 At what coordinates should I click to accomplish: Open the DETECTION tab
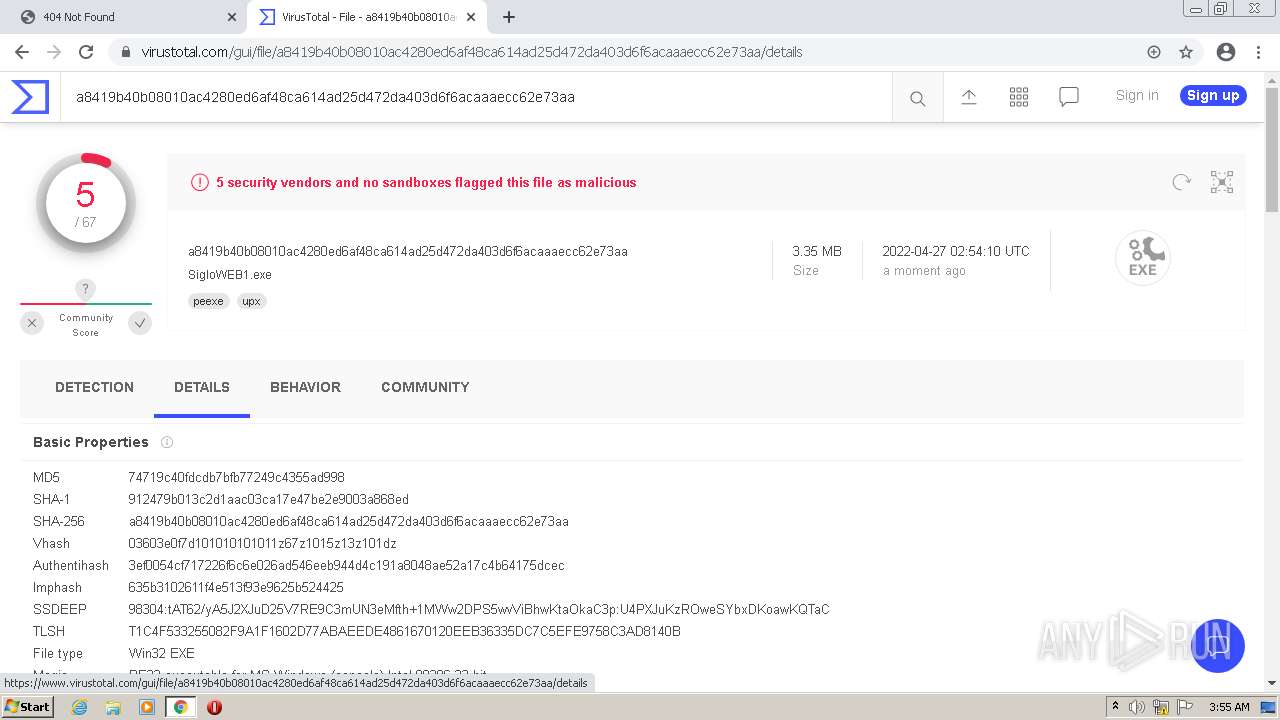(94, 387)
